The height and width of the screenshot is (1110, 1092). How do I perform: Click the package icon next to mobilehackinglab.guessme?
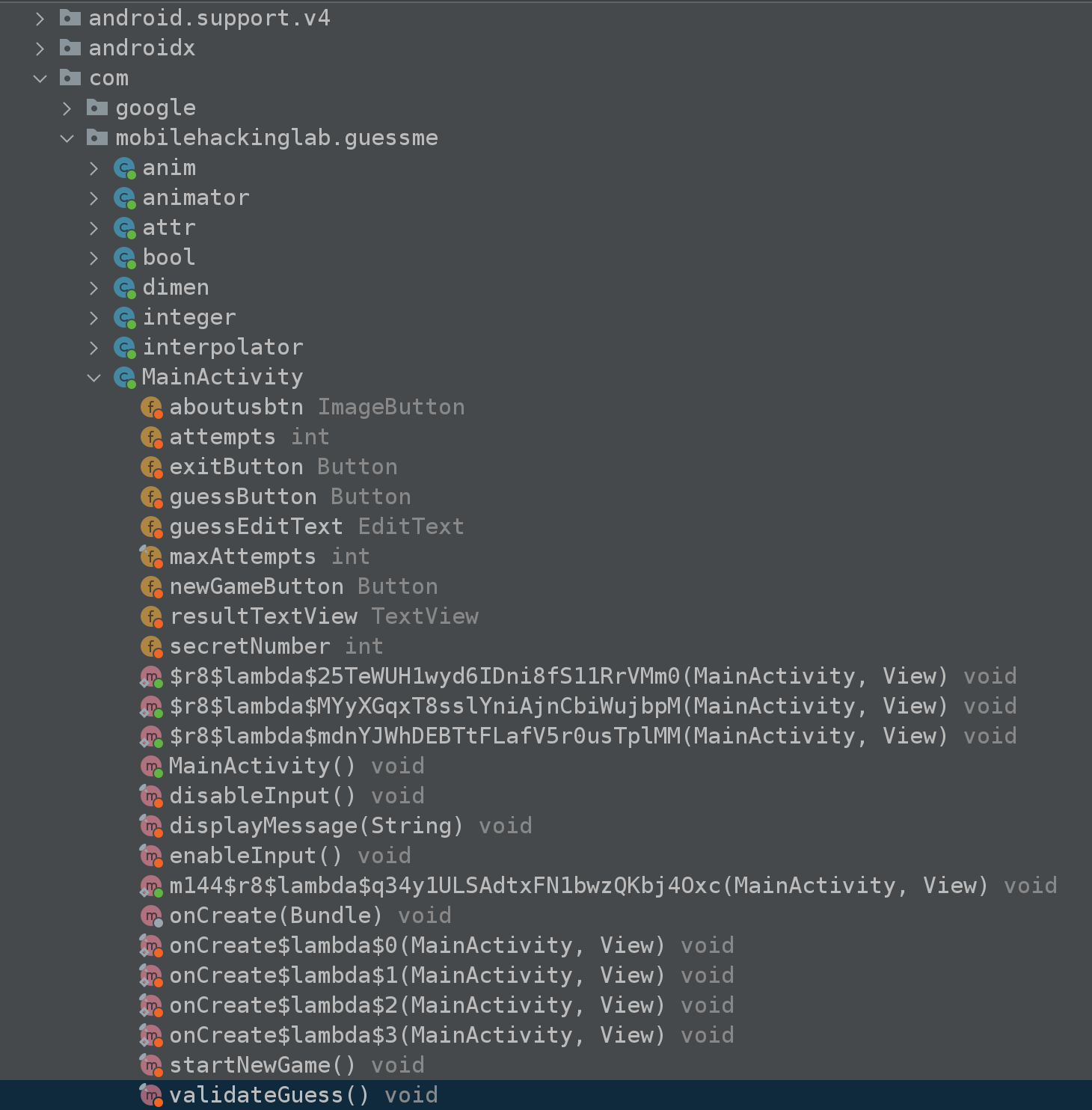point(97,138)
